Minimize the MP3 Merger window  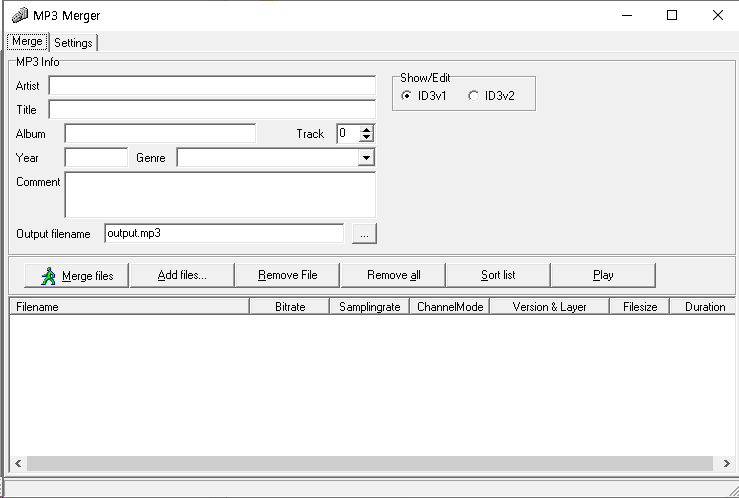[627, 16]
